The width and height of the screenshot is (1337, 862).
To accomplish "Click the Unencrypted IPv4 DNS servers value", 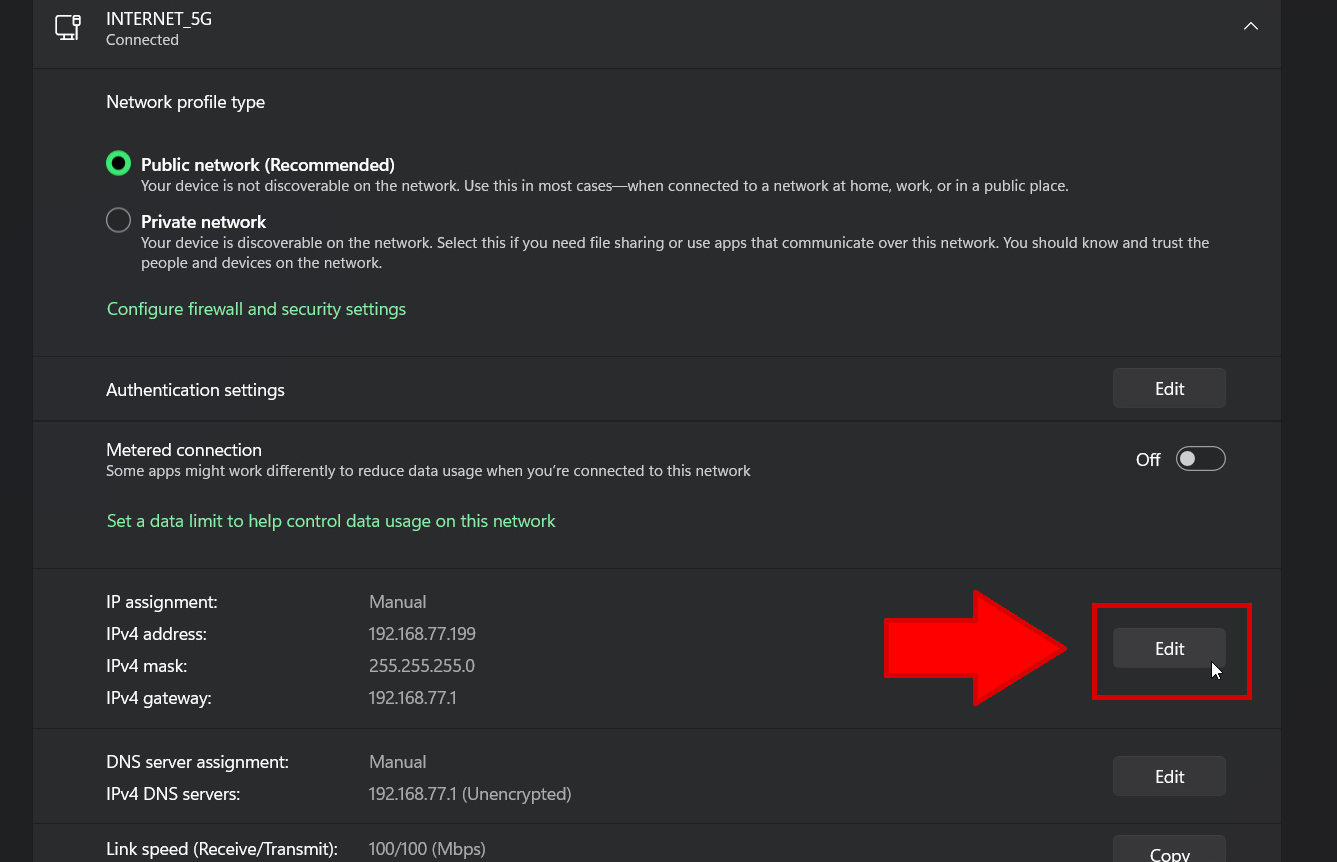I will click(x=469, y=794).
